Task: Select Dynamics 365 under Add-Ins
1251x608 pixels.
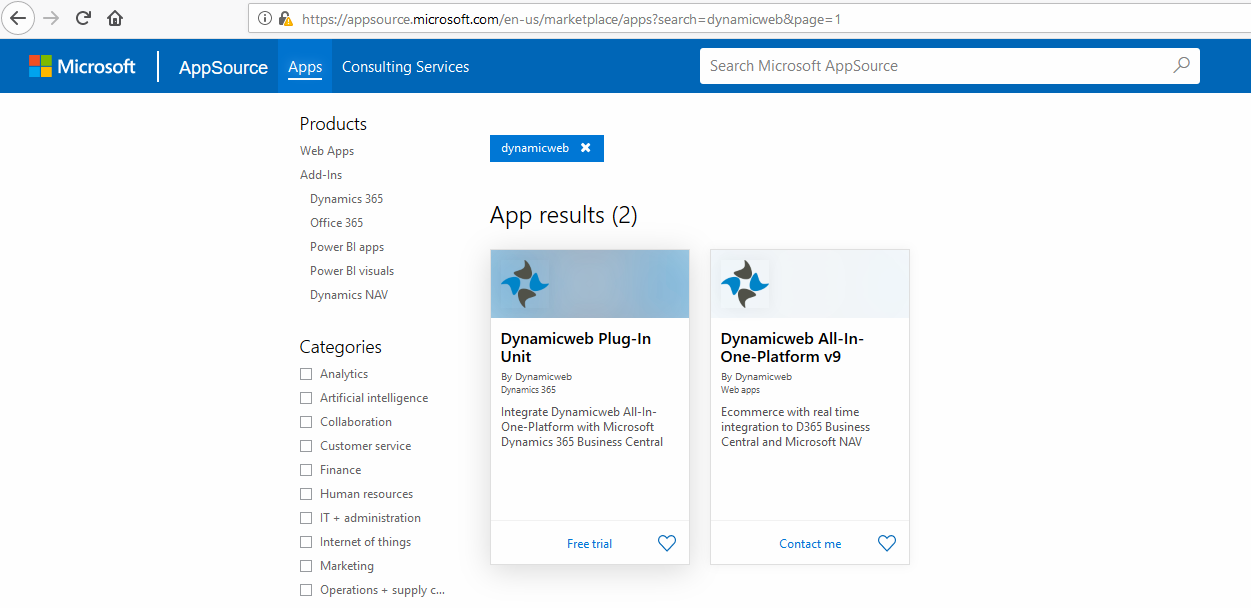Action: click(346, 199)
